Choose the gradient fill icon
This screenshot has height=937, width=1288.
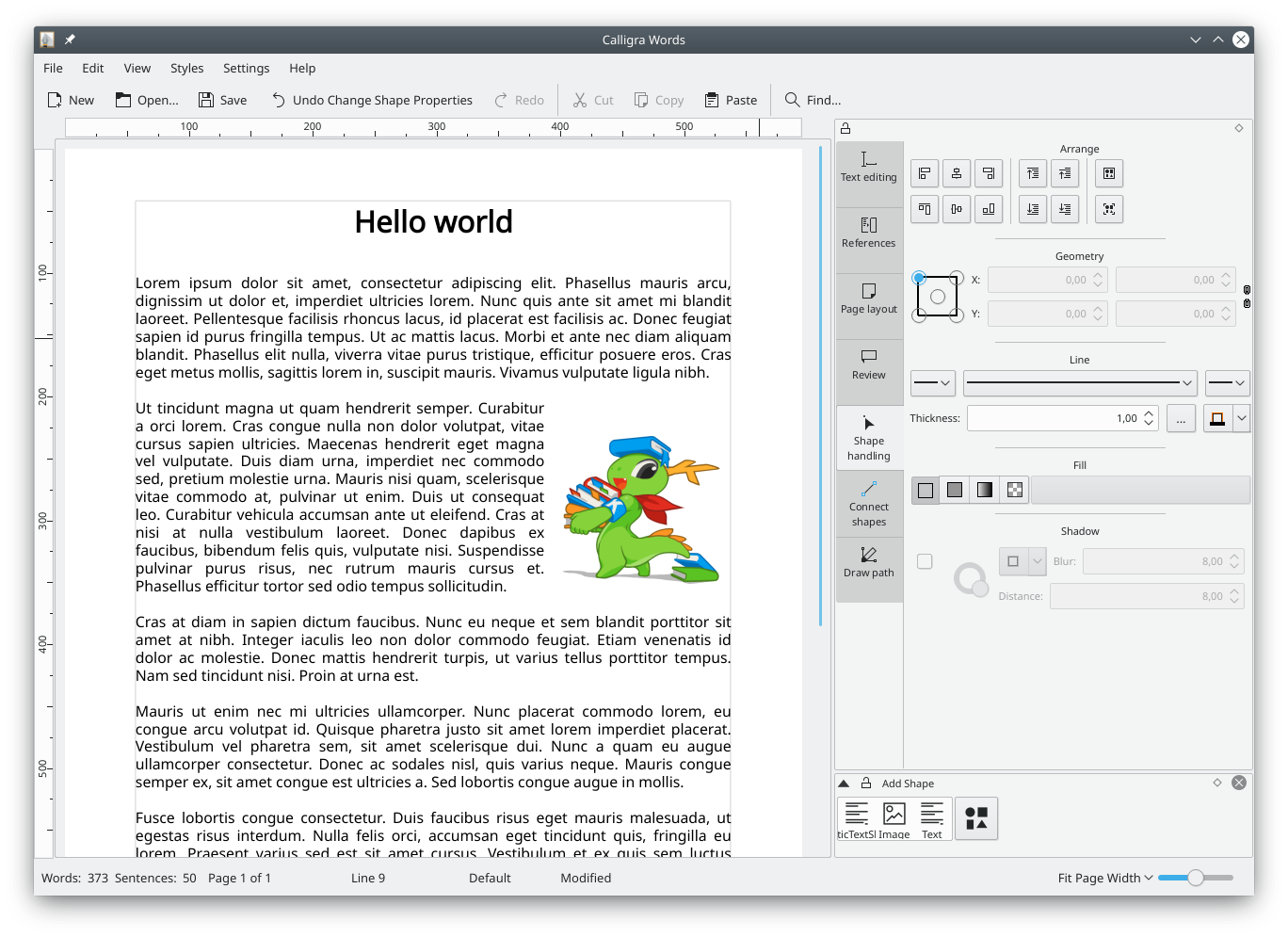pyautogui.click(x=984, y=490)
